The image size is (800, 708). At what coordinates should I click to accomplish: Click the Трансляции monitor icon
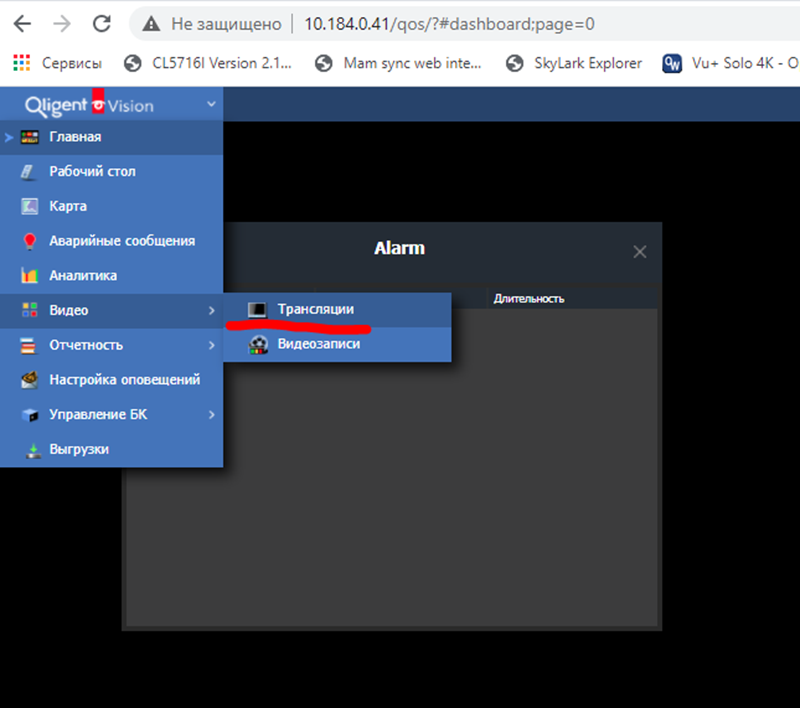257,310
